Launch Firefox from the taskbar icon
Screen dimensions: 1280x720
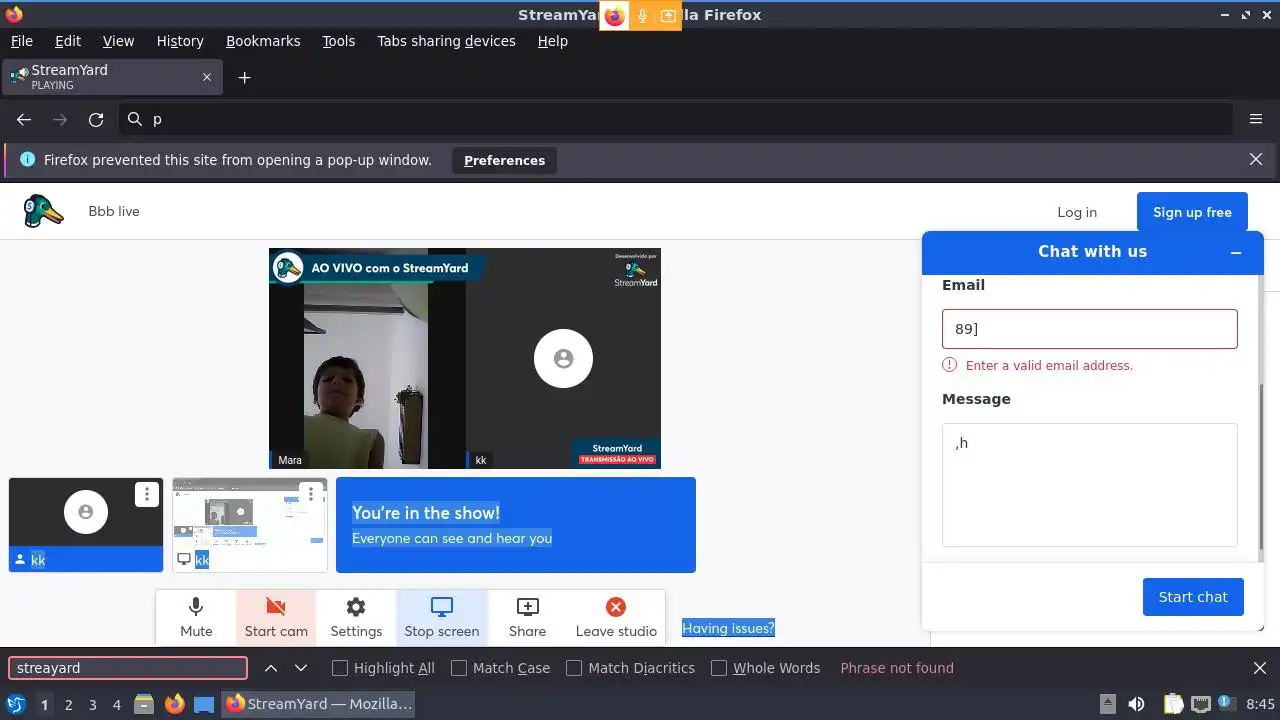coord(175,704)
